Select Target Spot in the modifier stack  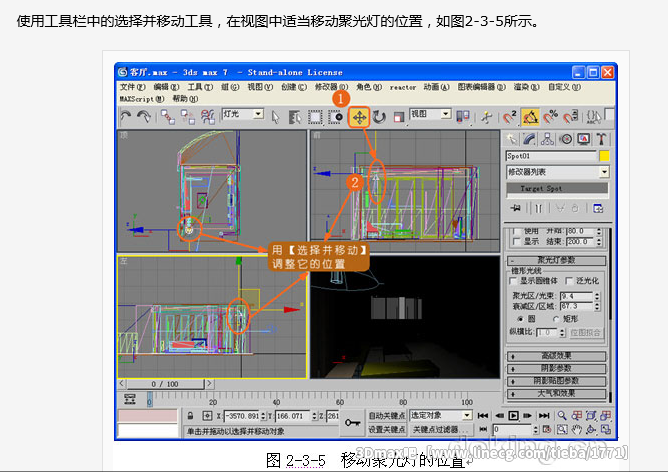click(x=557, y=188)
